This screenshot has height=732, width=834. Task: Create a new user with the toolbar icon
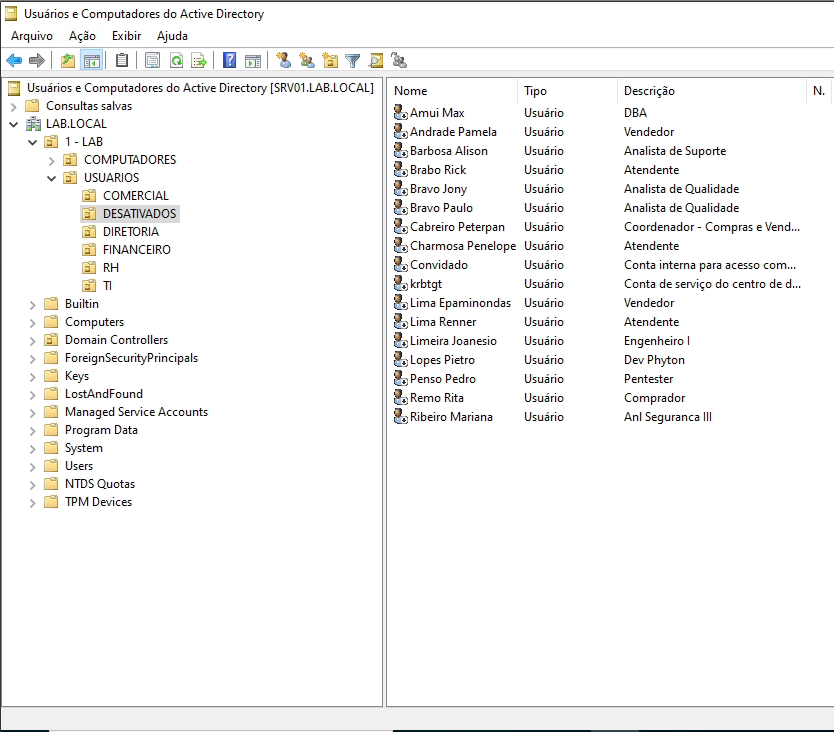click(283, 61)
